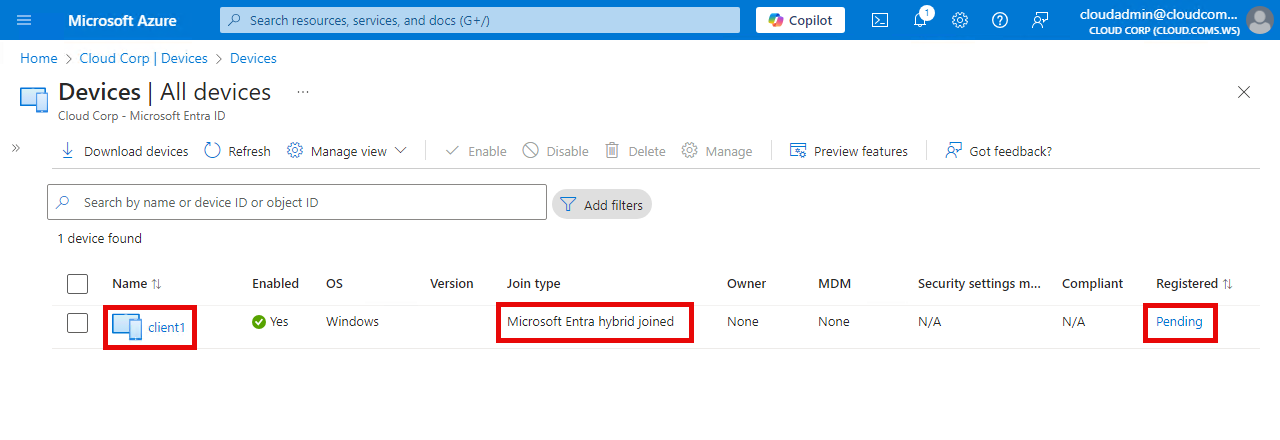Click the Join type column header

[x=534, y=284]
